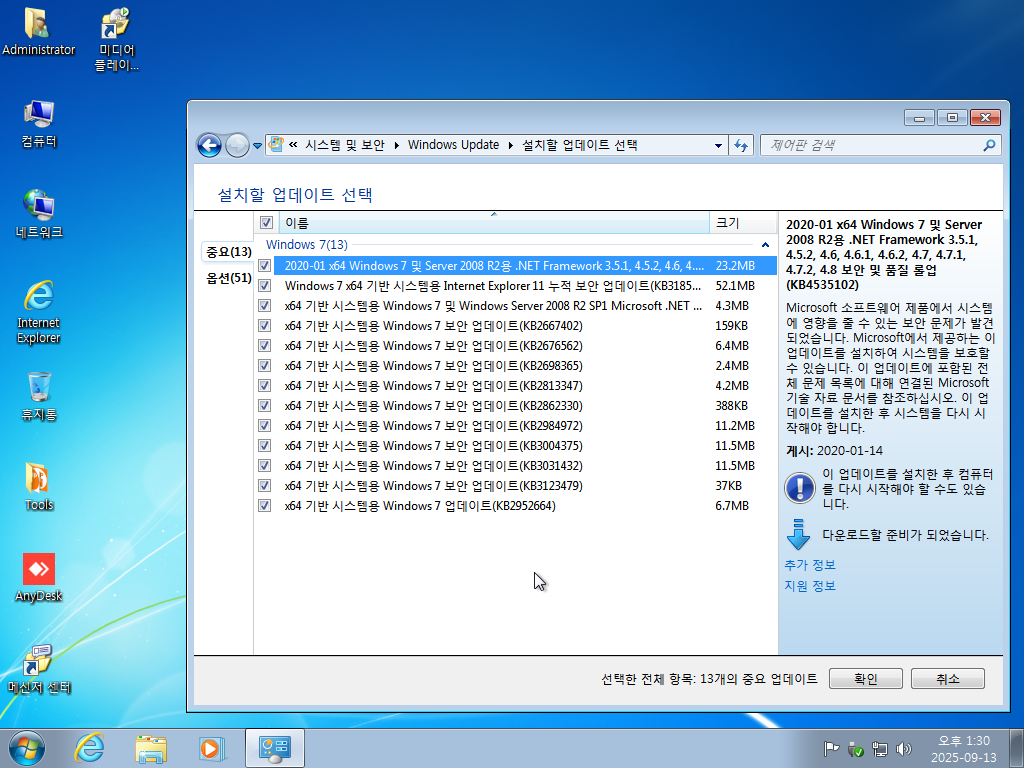Open the address bar history dropdown

coord(718,145)
